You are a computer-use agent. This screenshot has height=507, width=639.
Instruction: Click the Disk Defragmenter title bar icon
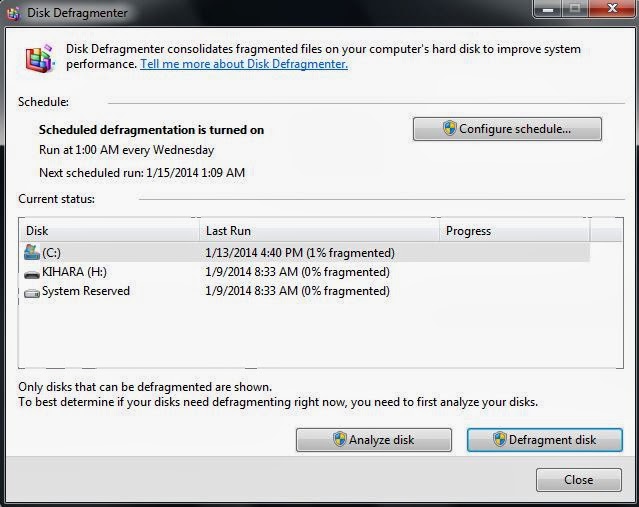point(13,13)
